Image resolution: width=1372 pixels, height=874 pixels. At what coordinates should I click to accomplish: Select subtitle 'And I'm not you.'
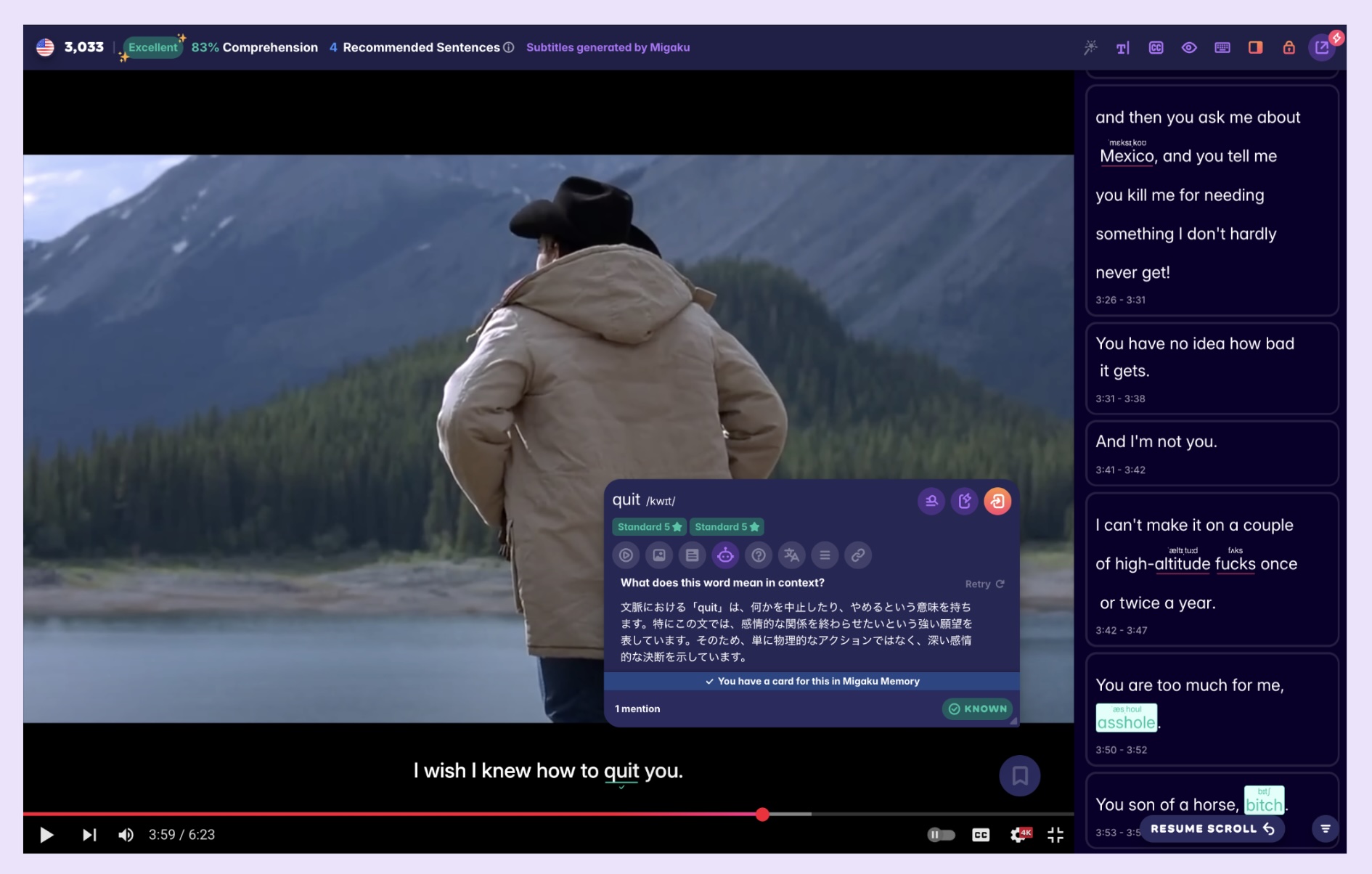pos(1212,454)
